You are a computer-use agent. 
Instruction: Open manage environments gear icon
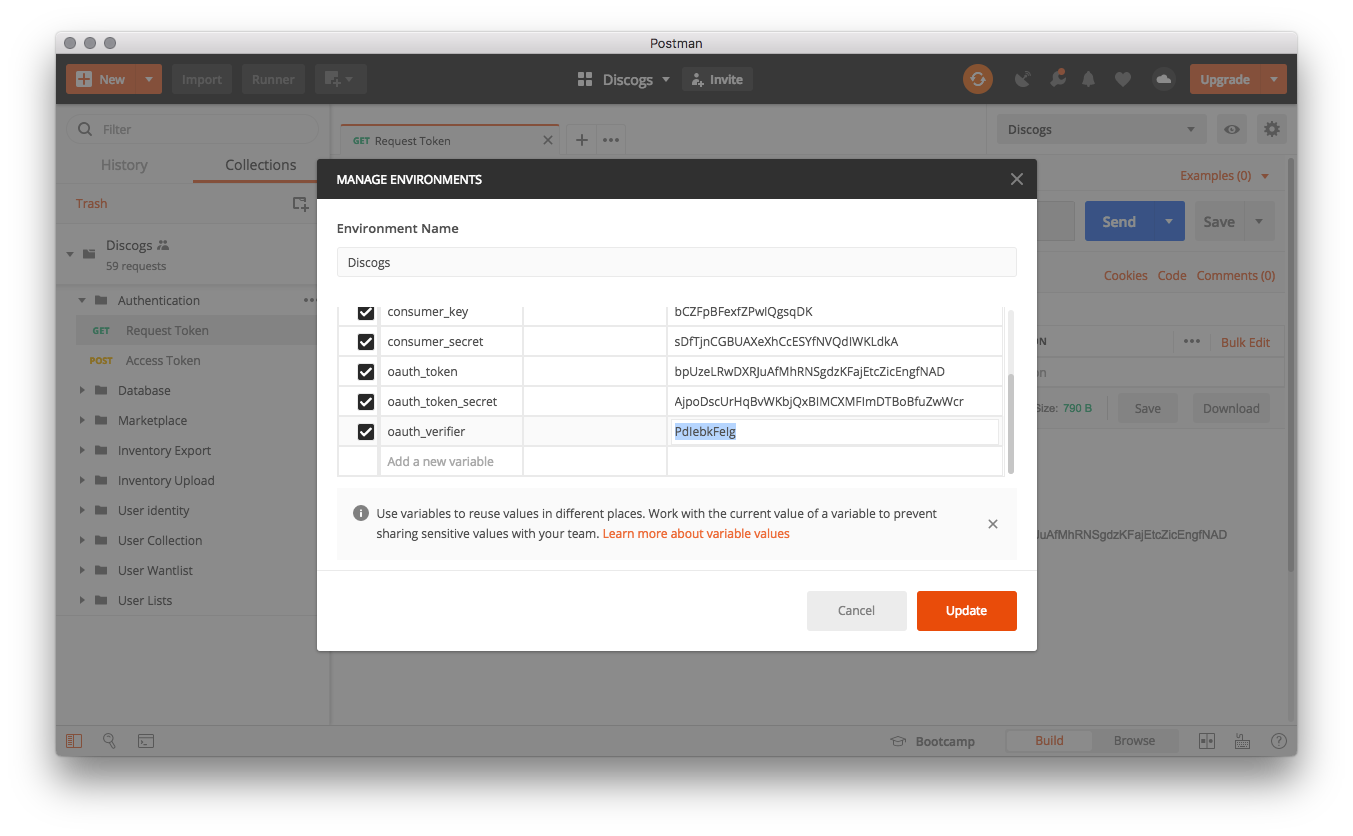coord(1271,129)
